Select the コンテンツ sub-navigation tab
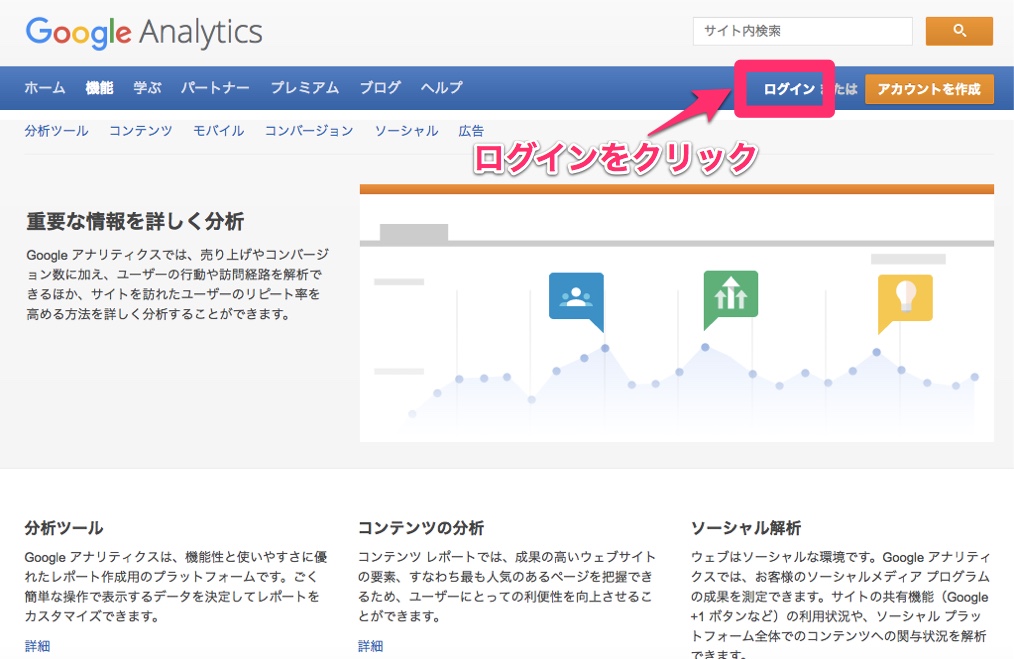 click(141, 131)
